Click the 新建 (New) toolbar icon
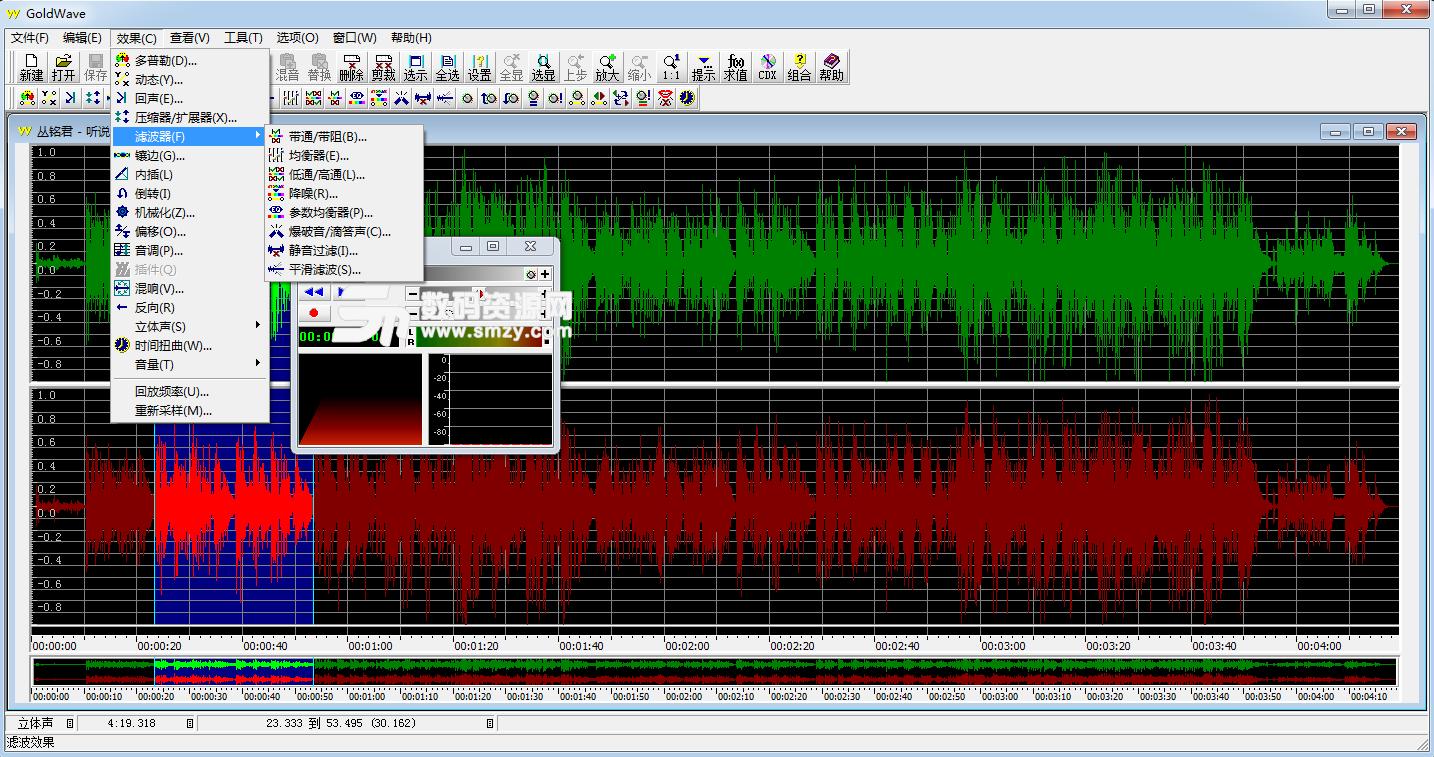Image resolution: width=1434 pixels, height=757 pixels. tap(32, 67)
